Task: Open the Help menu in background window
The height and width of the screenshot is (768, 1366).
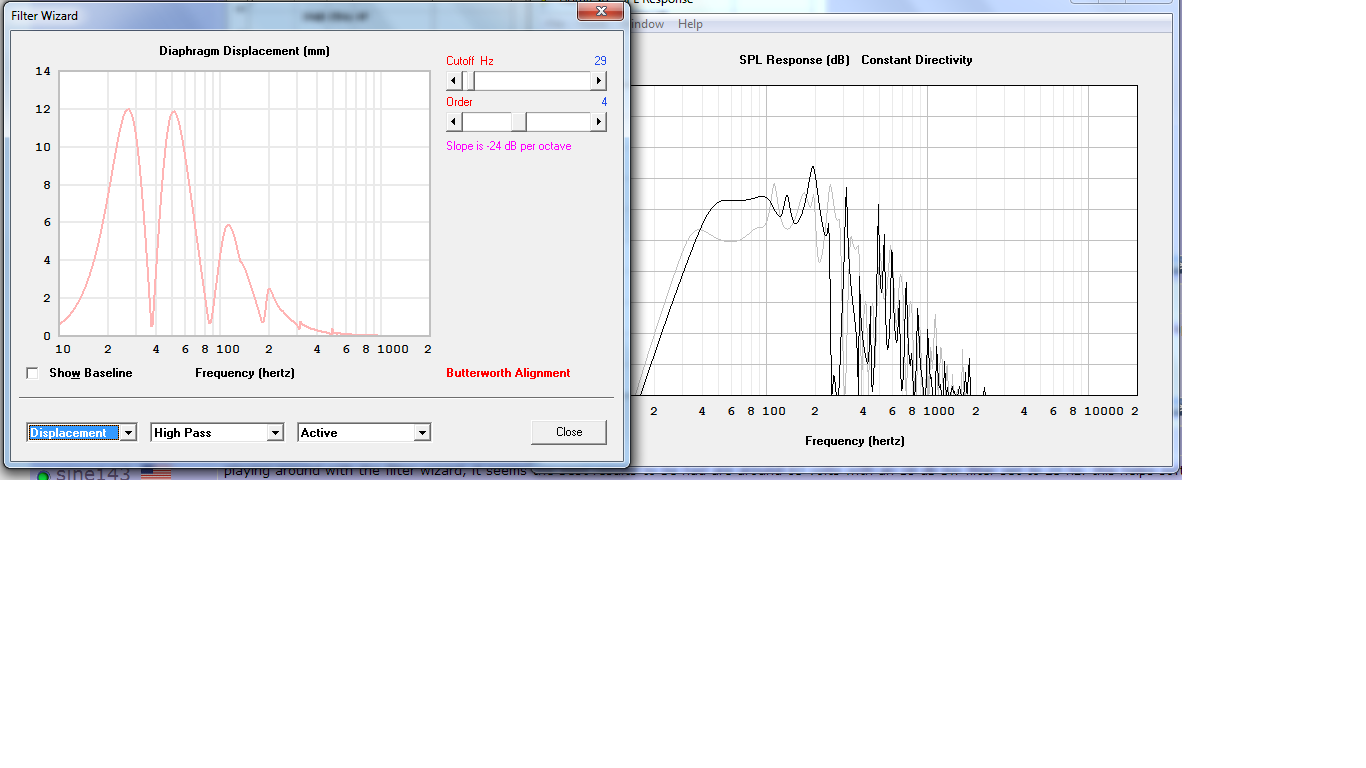Action: coord(690,24)
